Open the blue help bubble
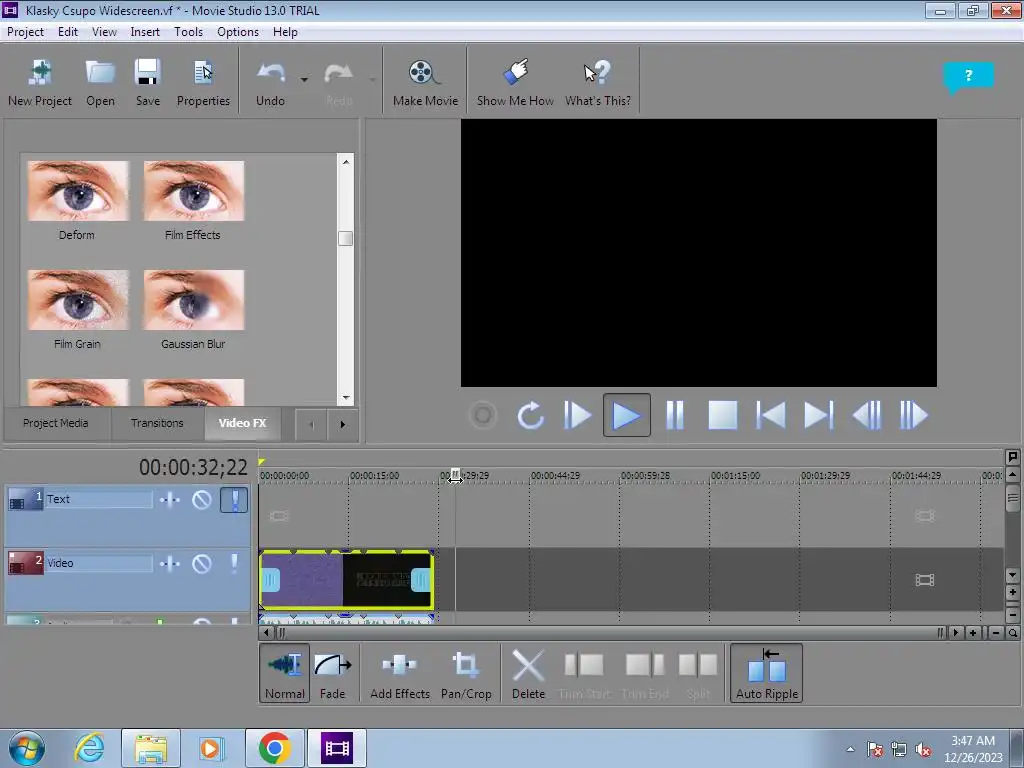This screenshot has width=1024, height=768. click(968, 76)
